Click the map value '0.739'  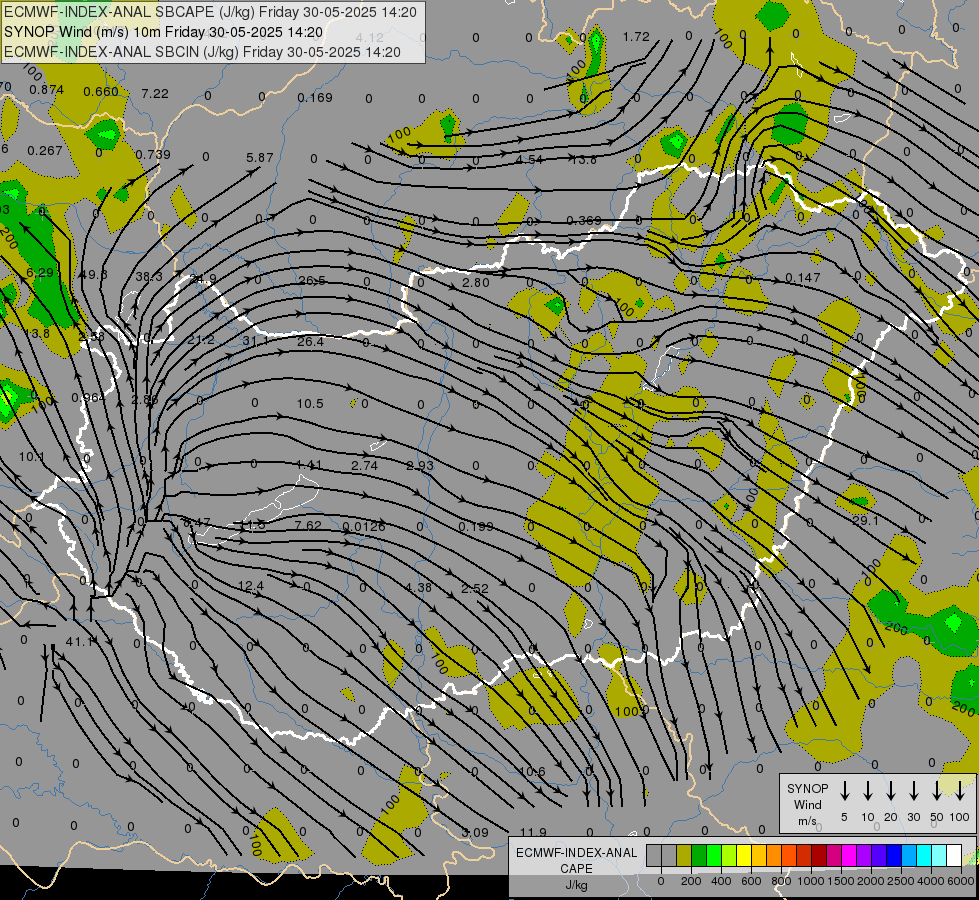click(x=153, y=154)
